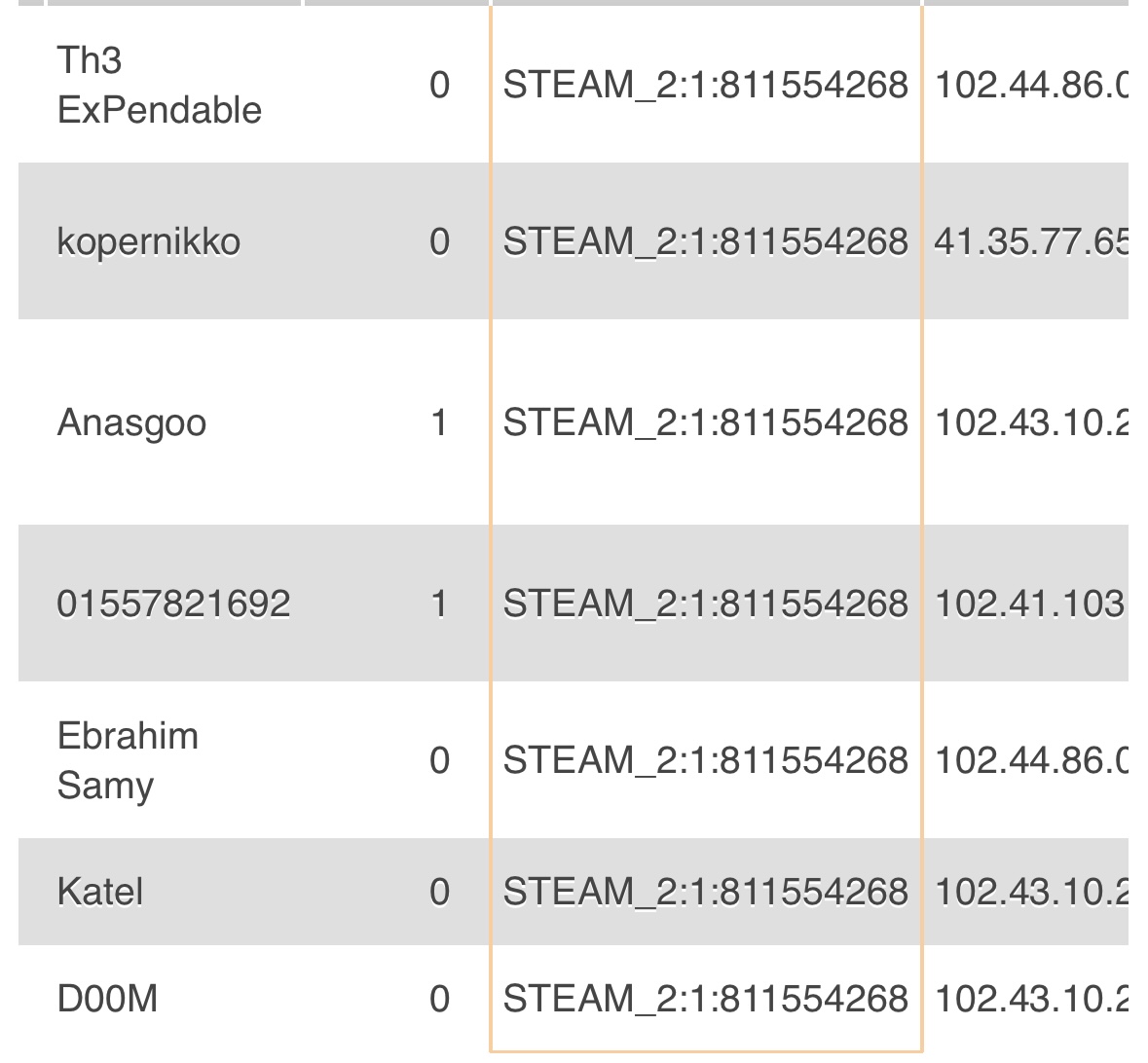This screenshot has height=1063, width=1148.
Task: Click the Steam ID in Katel row
Action: coord(706,892)
